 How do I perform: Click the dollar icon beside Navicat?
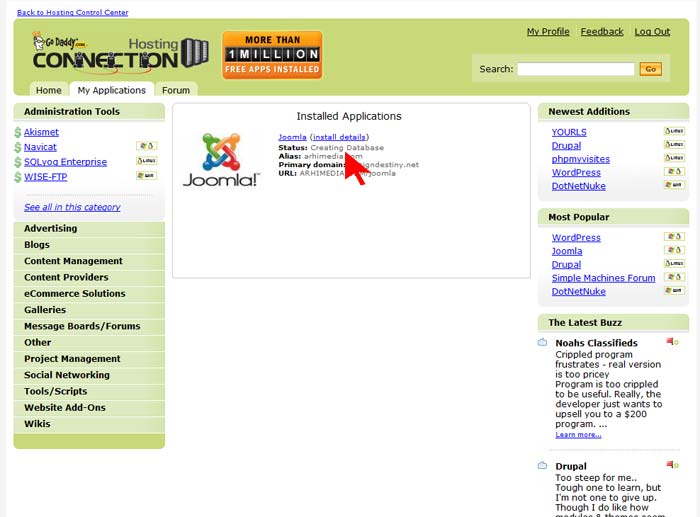pos(18,147)
